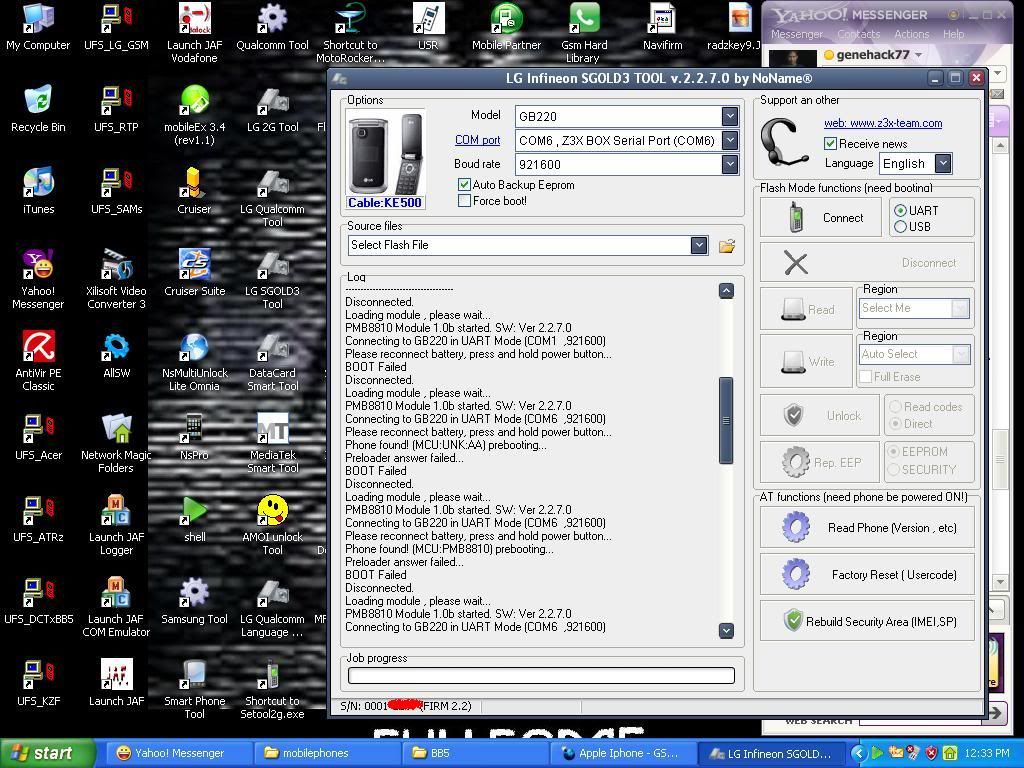
Task: Select the UART connection mode
Action: tap(901, 210)
